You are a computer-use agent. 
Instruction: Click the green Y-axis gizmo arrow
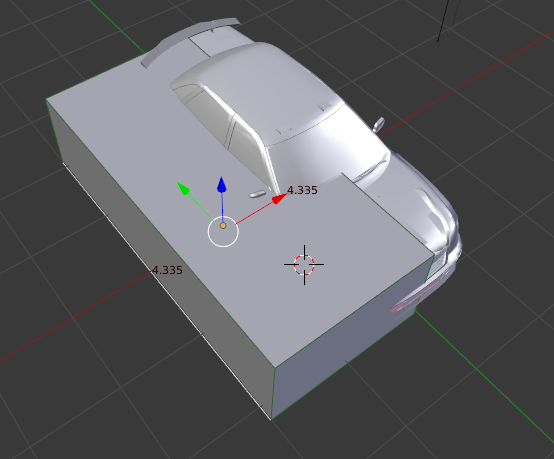[x=183, y=188]
